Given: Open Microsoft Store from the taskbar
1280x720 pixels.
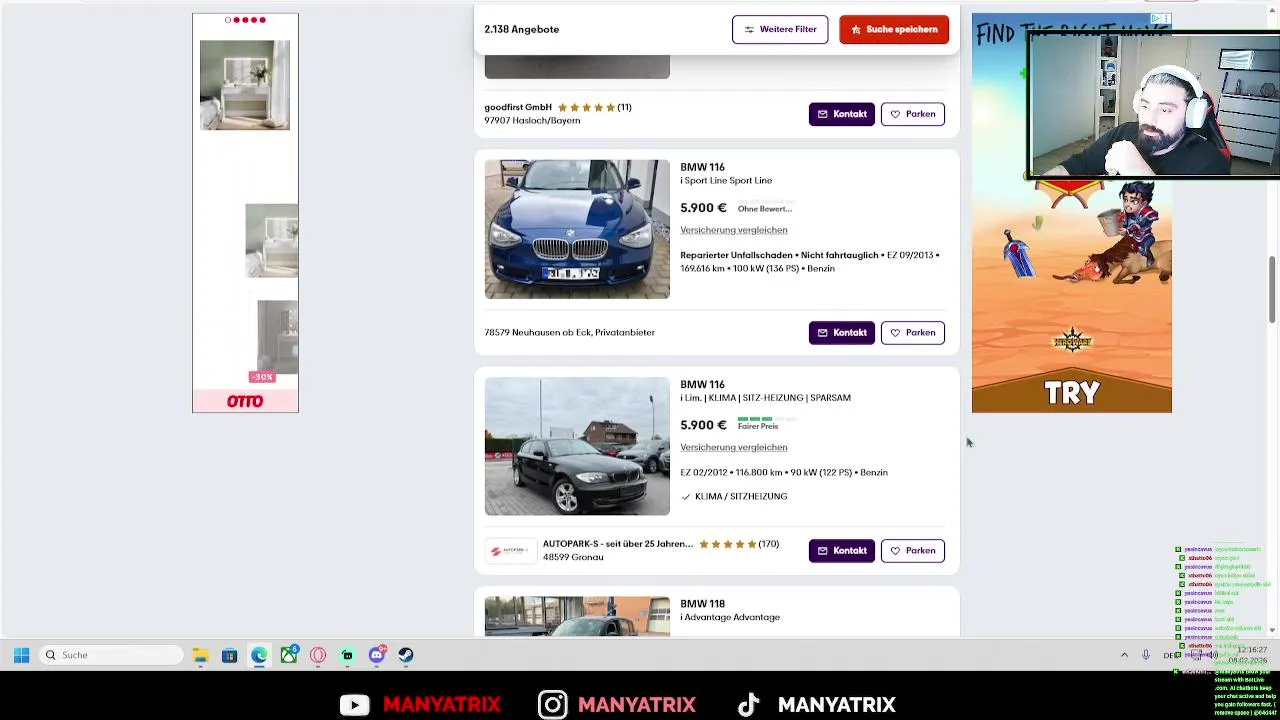Looking at the screenshot, I should pos(229,655).
